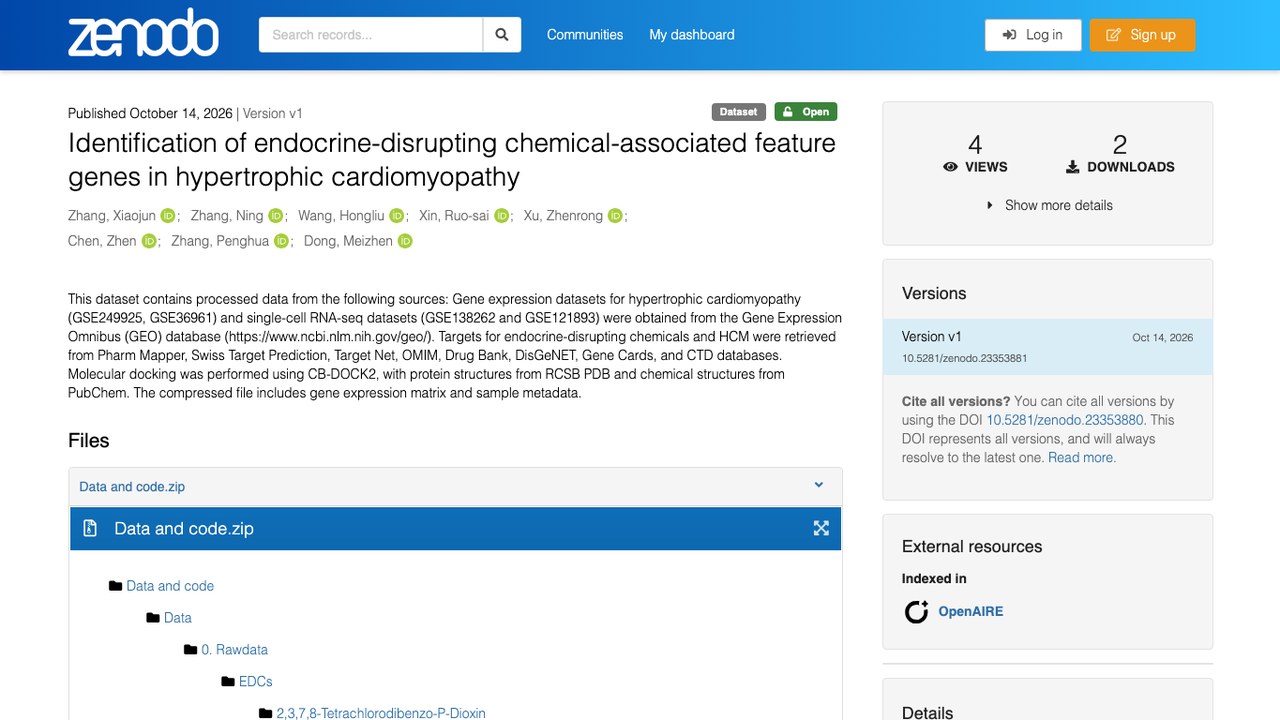Open the Data folder in tree
This screenshot has height=720, width=1280.
coord(178,618)
